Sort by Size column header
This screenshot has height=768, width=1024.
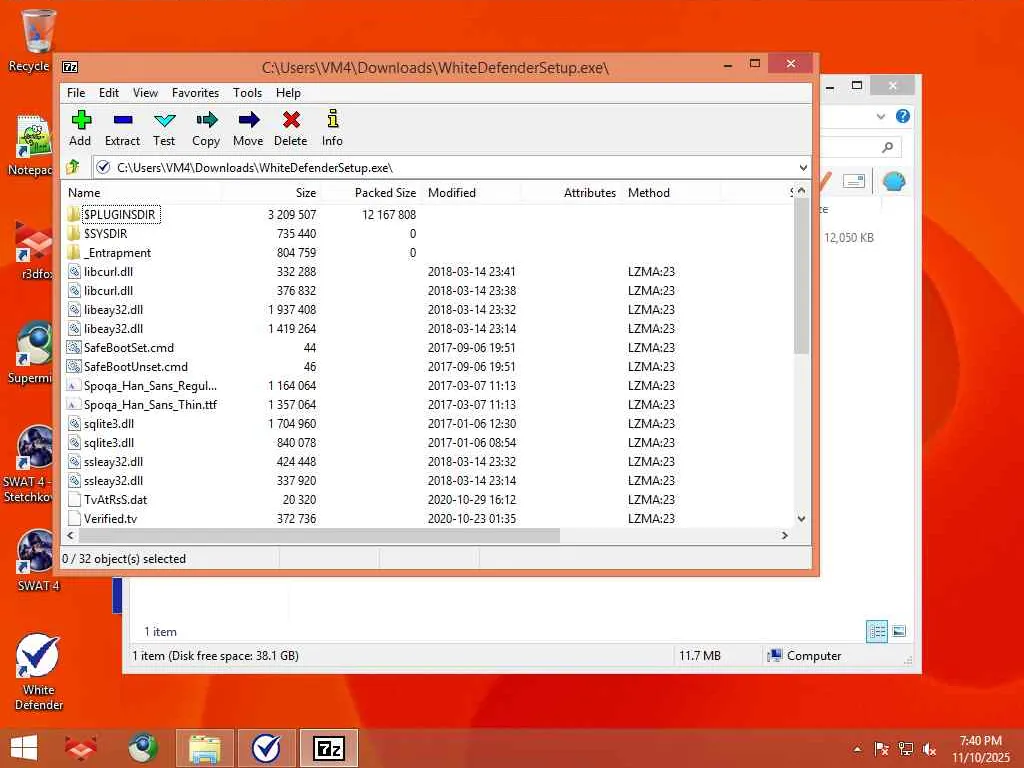[271, 193]
